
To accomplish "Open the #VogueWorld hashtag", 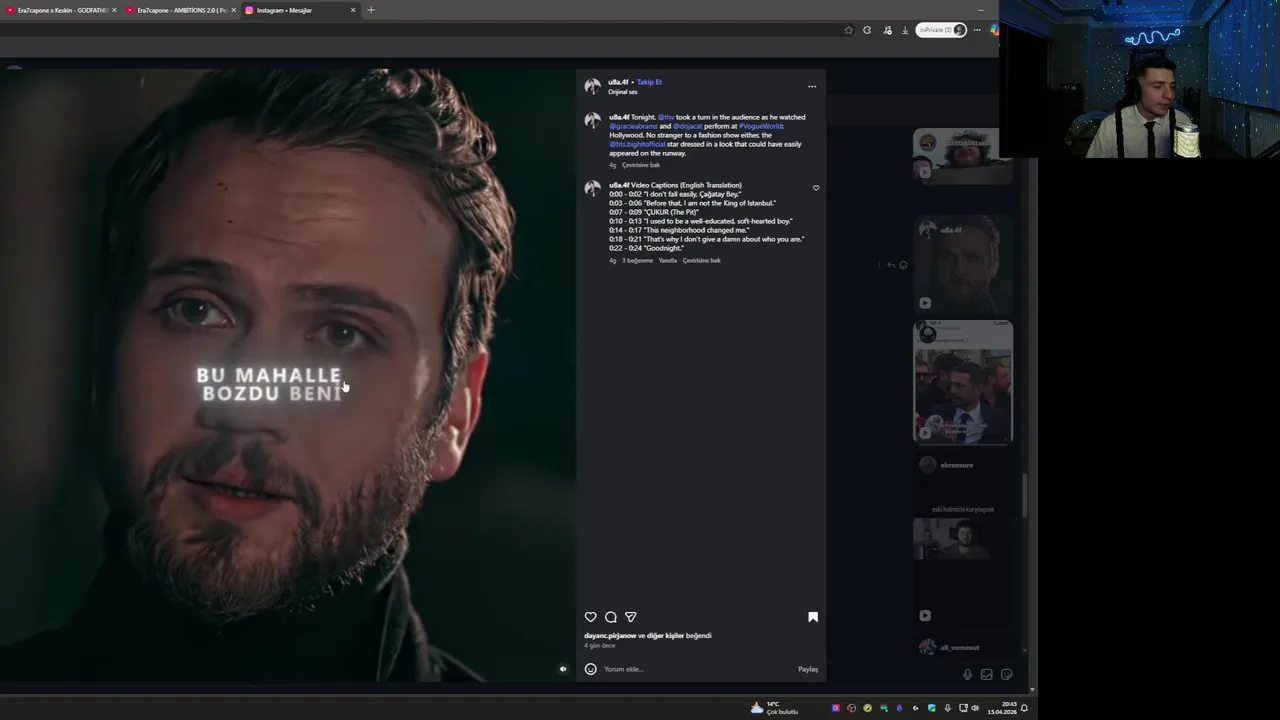I will click(761, 126).
